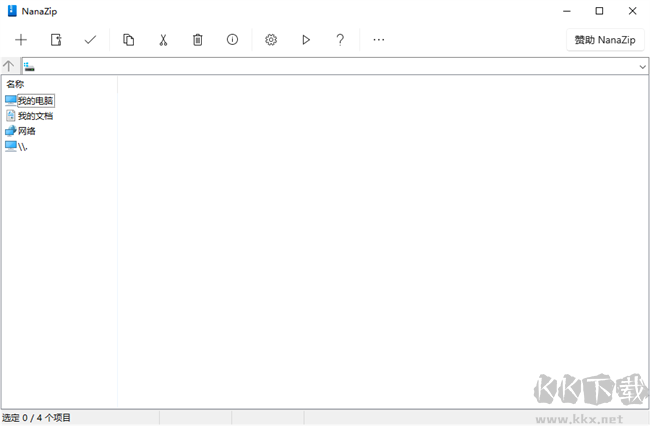
Task: Click the computer icon in address bar
Action: tap(29, 67)
